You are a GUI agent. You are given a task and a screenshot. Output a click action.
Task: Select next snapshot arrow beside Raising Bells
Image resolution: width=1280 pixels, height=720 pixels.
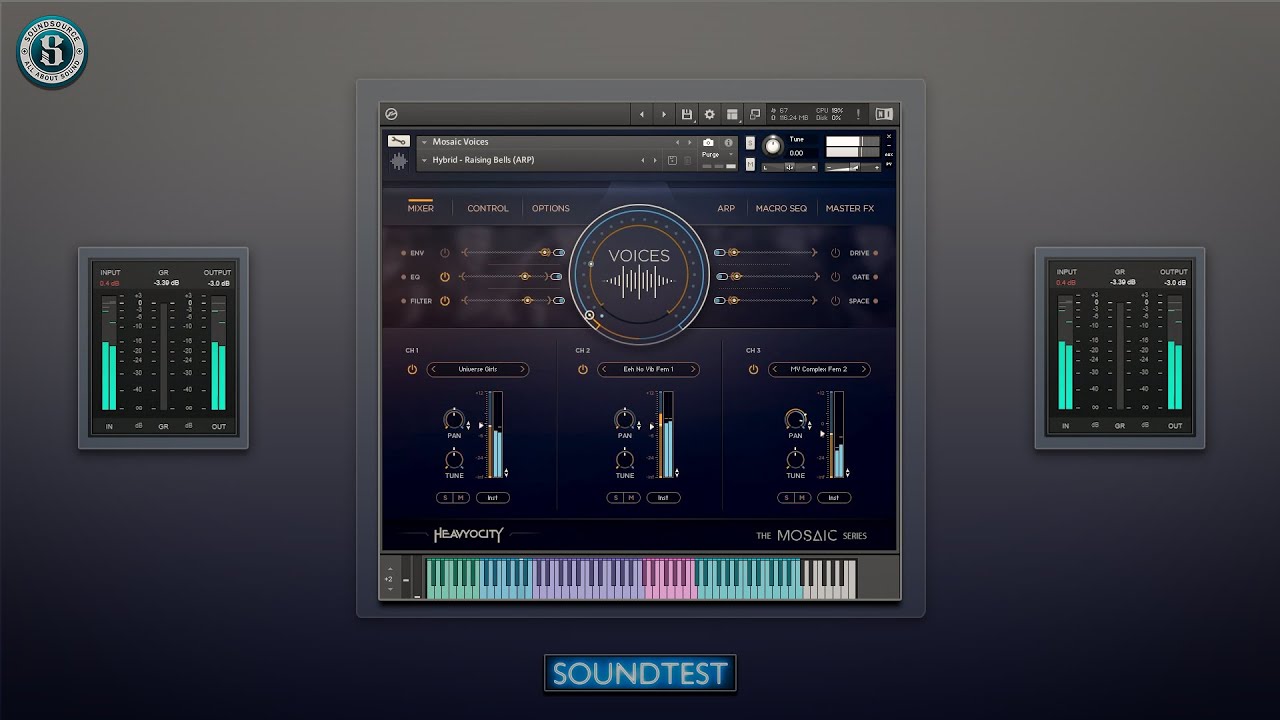[x=655, y=160]
